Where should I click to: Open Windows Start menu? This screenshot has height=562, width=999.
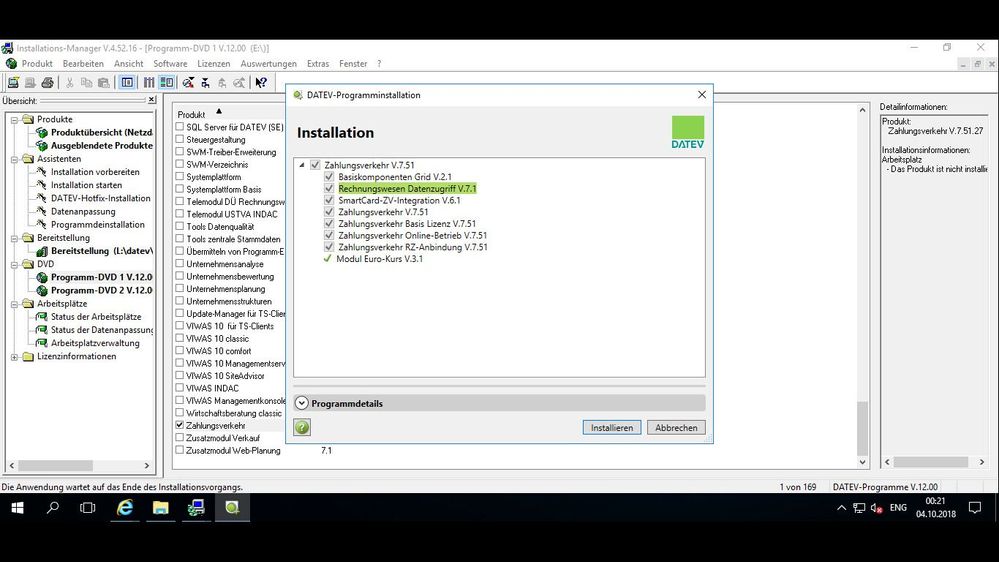coord(17,508)
